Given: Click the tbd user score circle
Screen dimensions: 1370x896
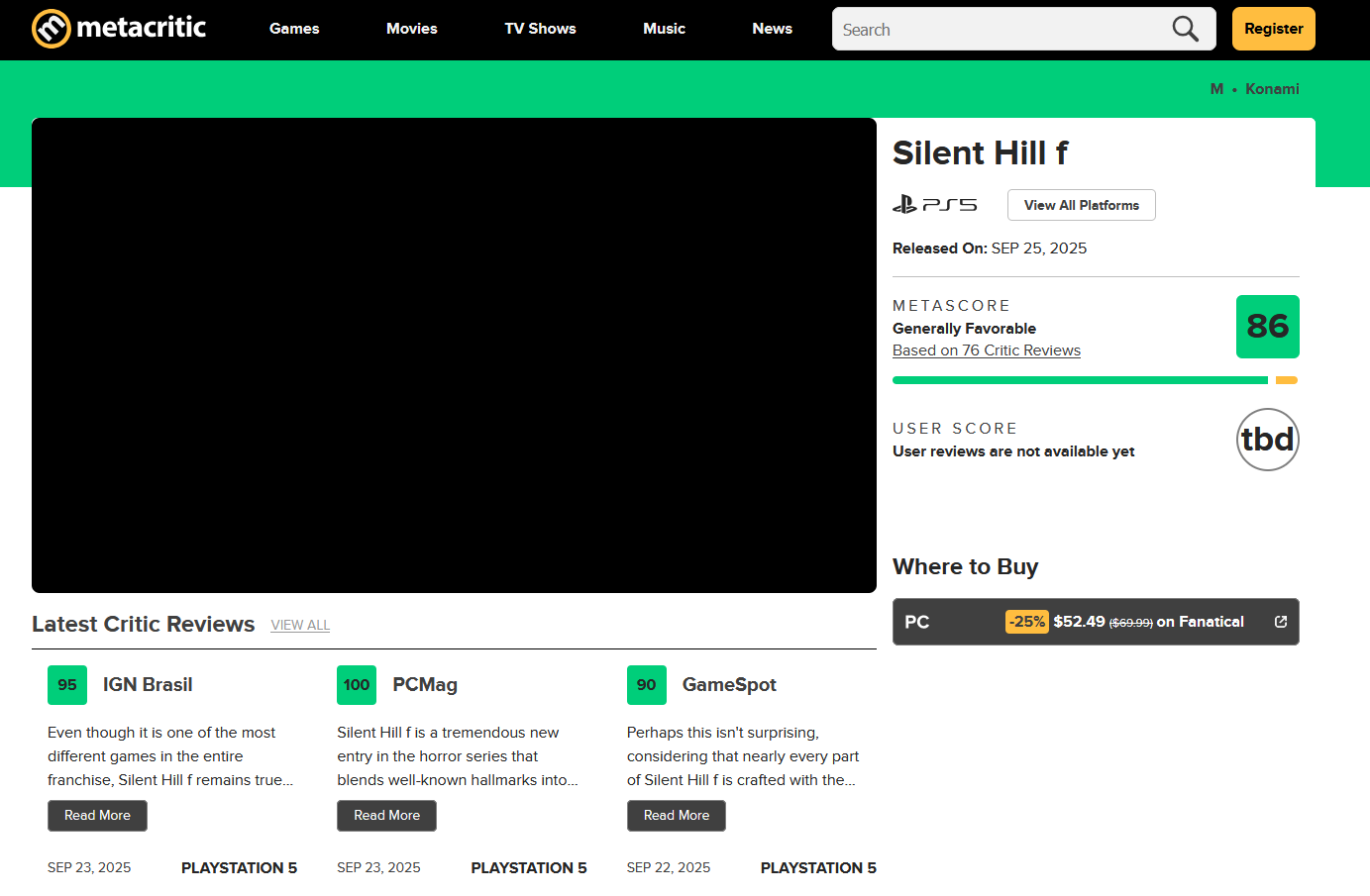Looking at the screenshot, I should tap(1268, 440).
